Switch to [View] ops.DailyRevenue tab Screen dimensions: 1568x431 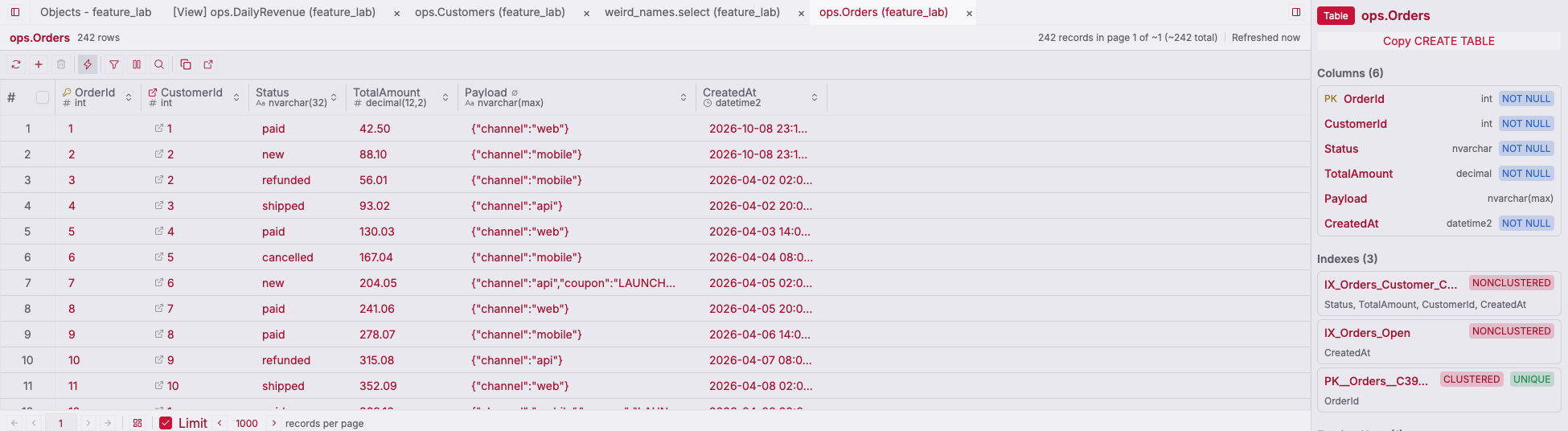click(x=274, y=12)
